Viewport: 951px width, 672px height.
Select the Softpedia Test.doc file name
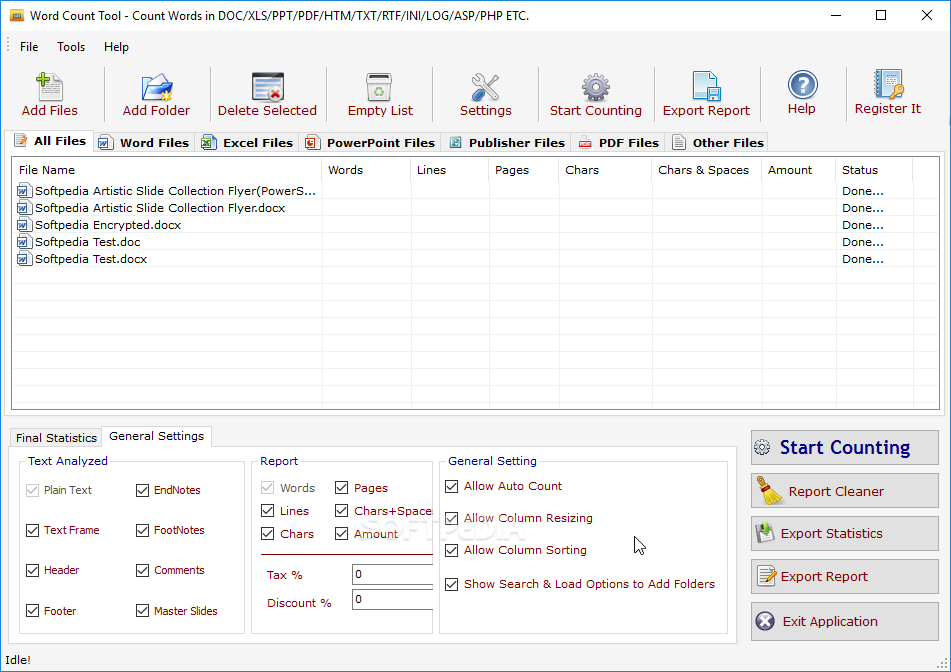(87, 242)
